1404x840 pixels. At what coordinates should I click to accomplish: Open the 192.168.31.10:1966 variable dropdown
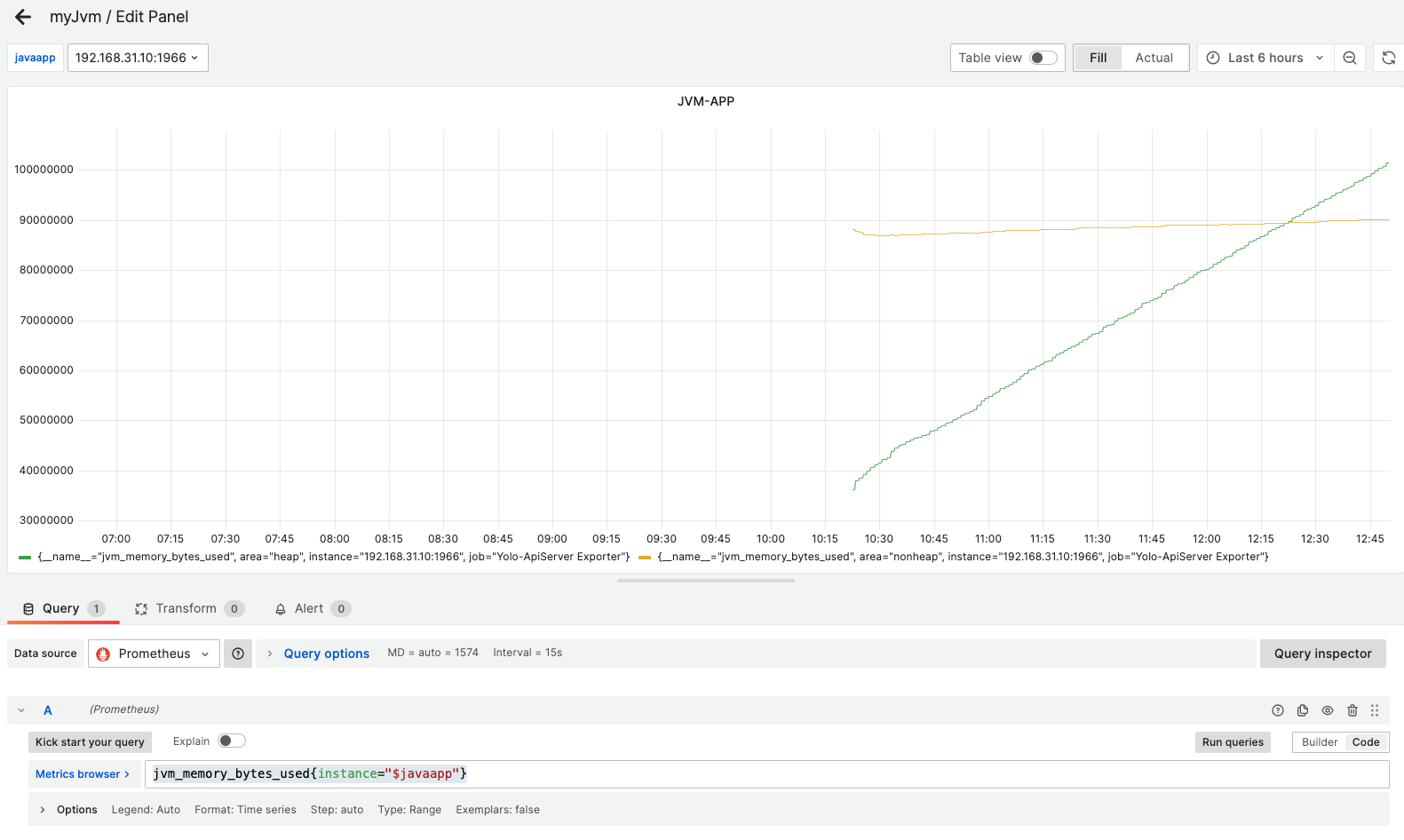[138, 58]
